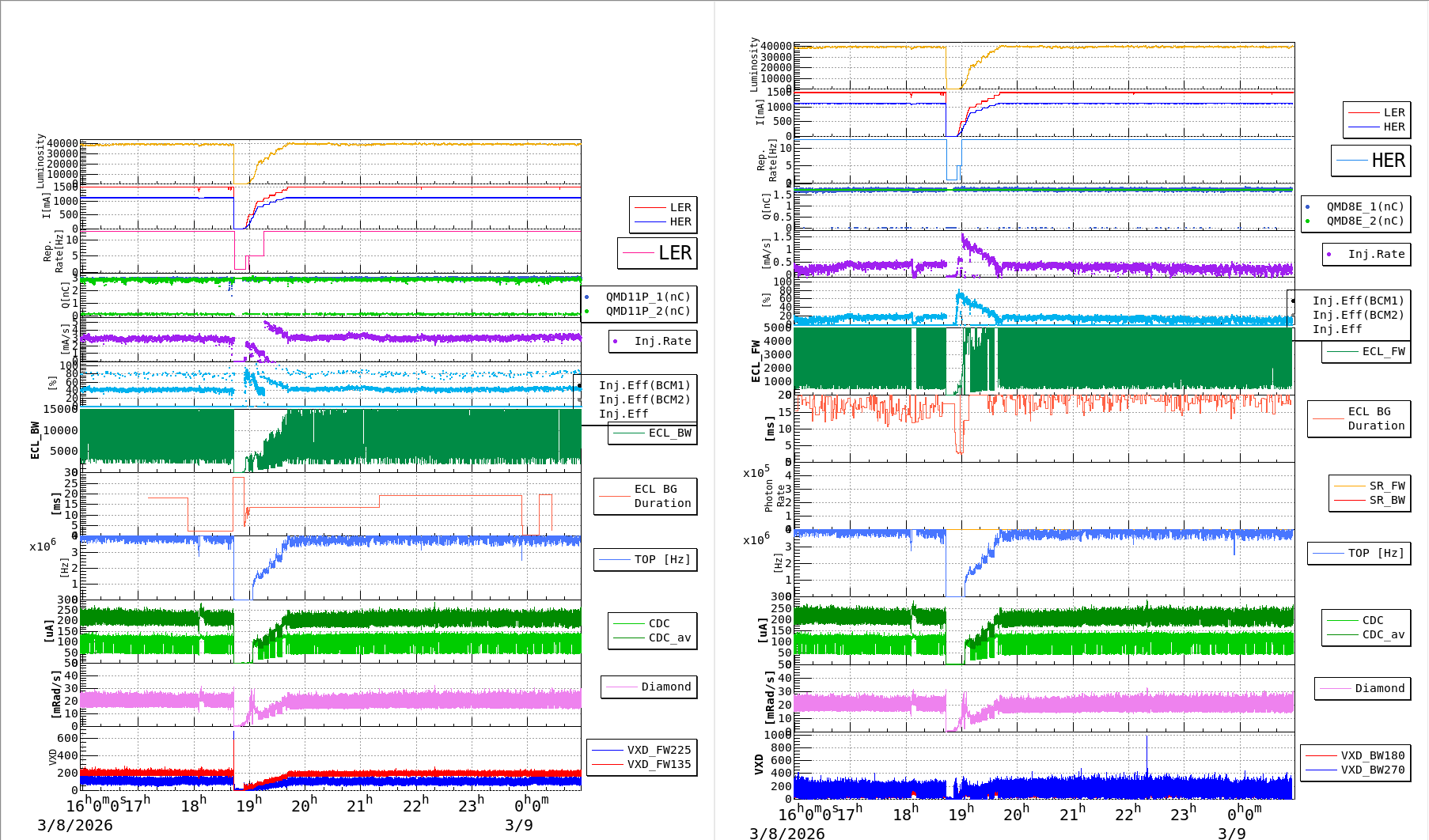Viewport: 1429px width, 840px height.
Task: Click the ECL BG Duration legend in right plot
Action: click(1359, 418)
